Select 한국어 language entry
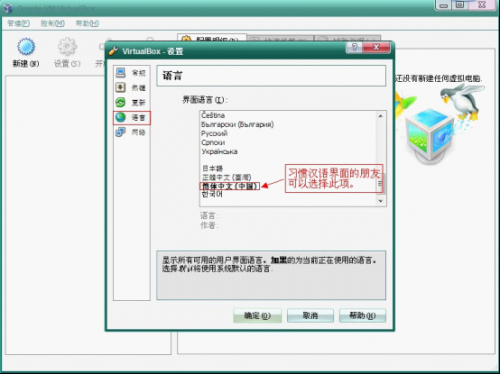Image resolution: width=500 pixels, height=374 pixels. click(212, 194)
